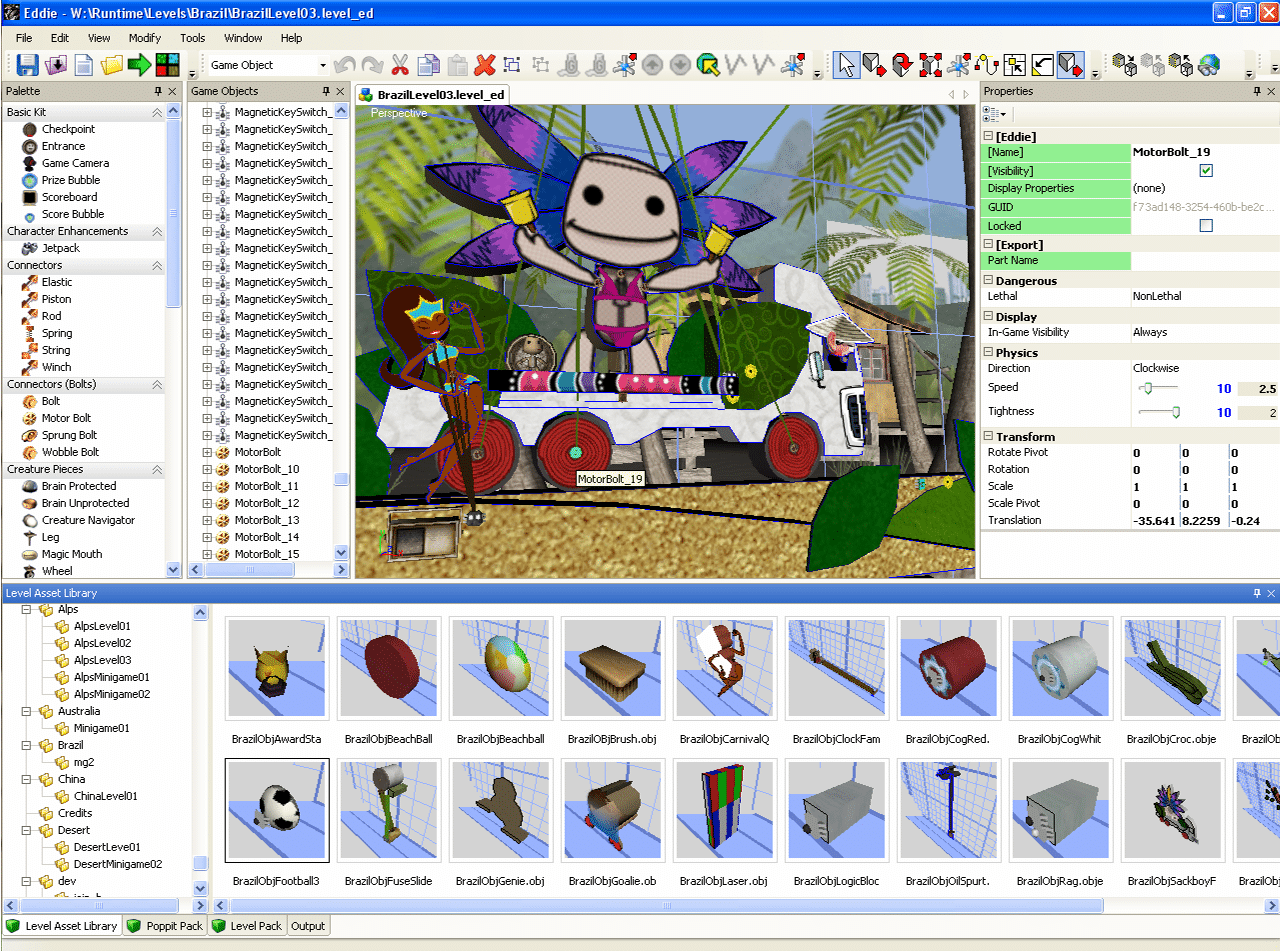Screen dimensions: 1280x951
Task: Select the arrow pointer selection tool
Action: point(846,65)
